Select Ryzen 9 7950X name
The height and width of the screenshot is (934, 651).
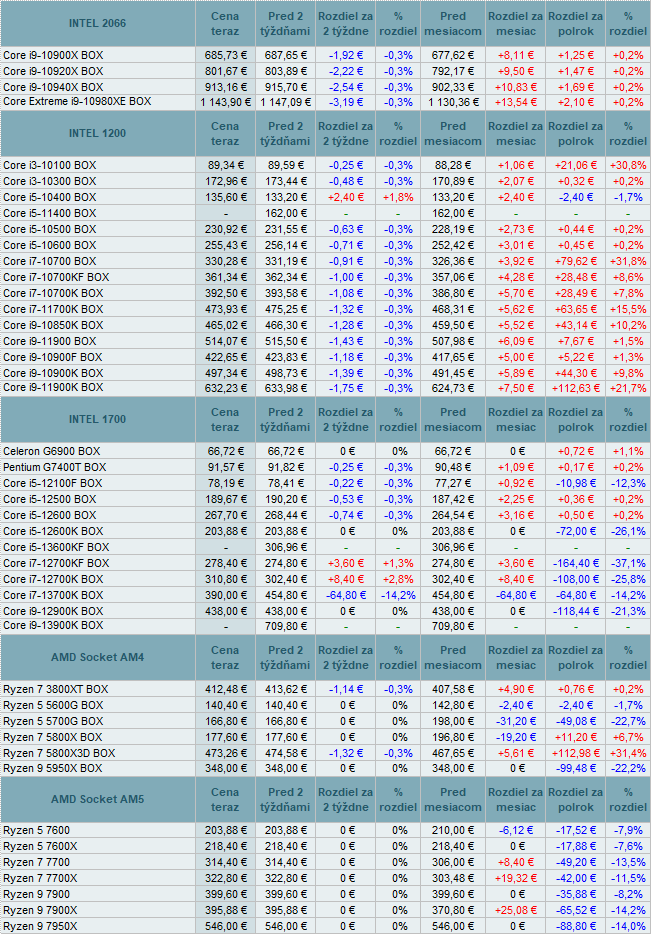pos(40,926)
